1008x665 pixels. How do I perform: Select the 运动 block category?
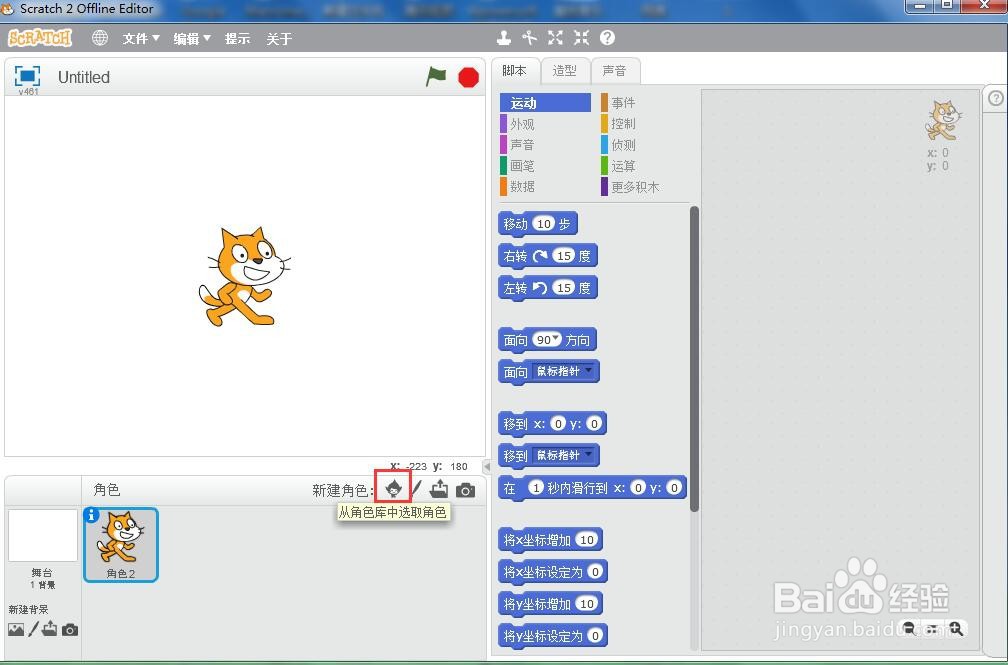tap(545, 103)
